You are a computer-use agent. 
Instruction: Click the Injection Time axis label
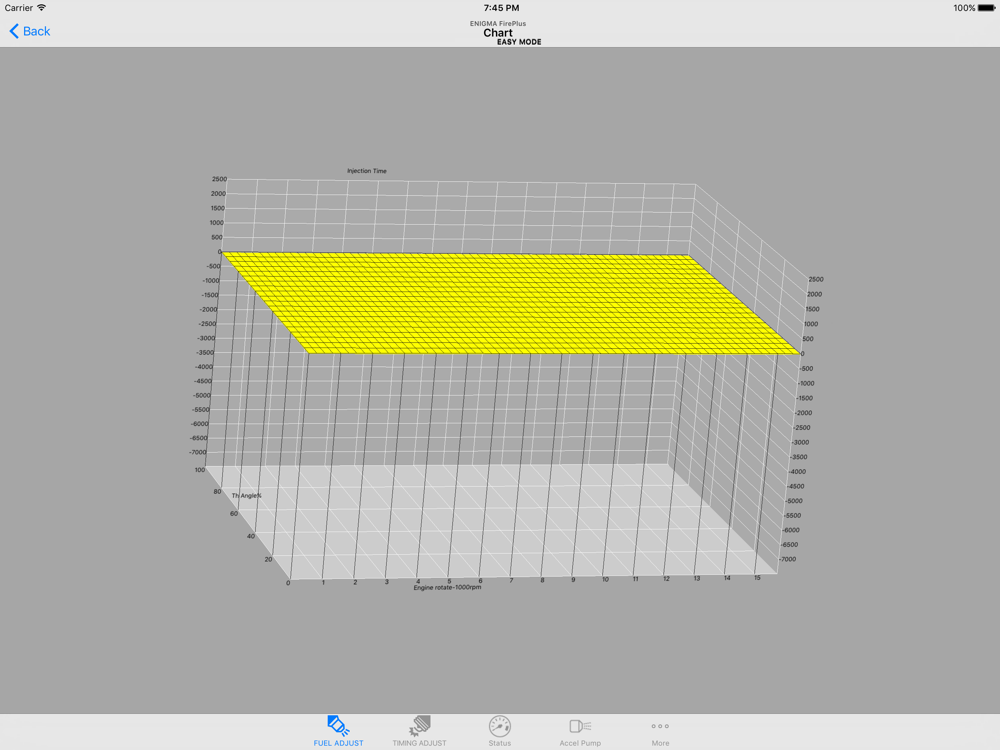[367, 171]
